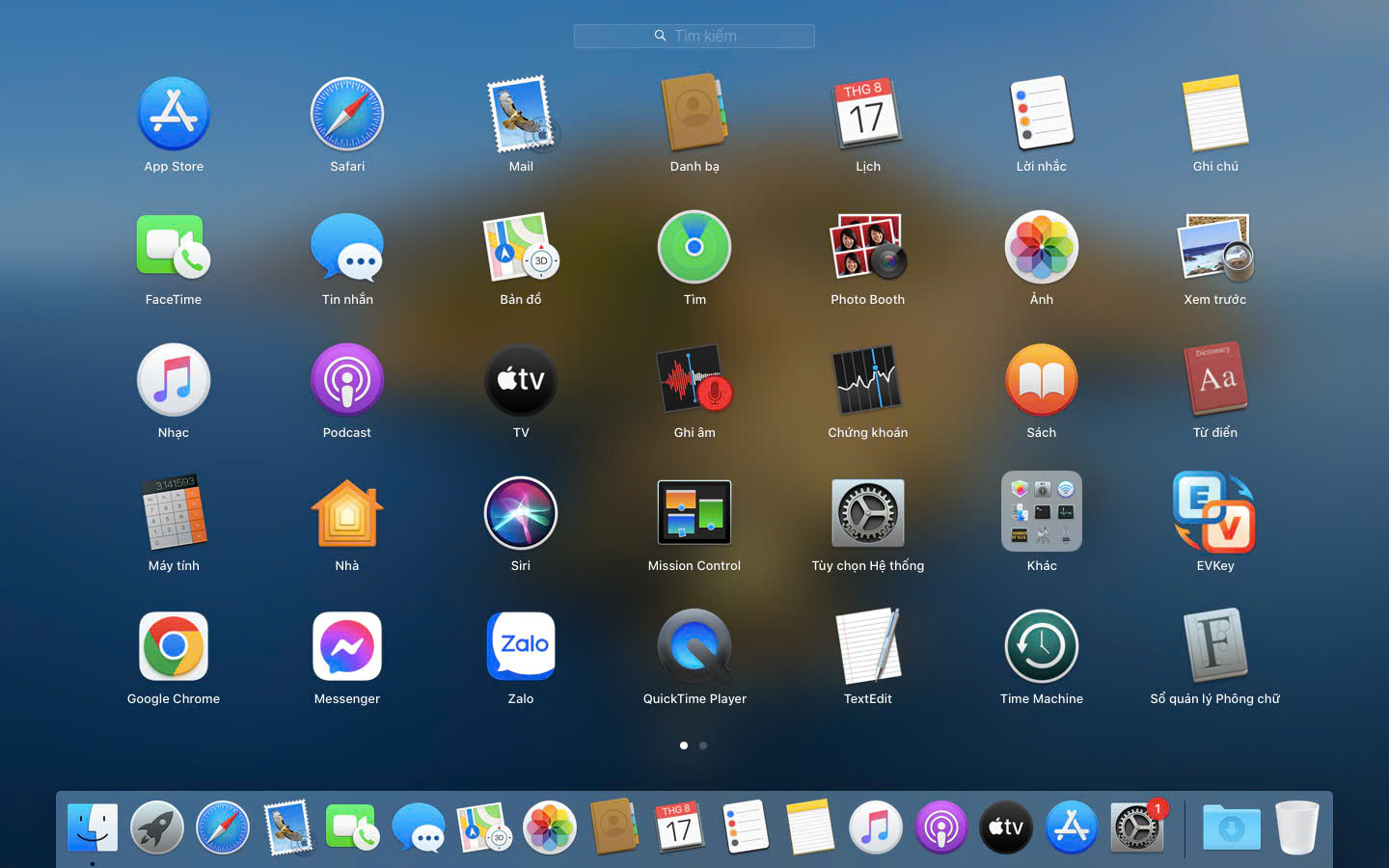The height and width of the screenshot is (868, 1389).
Task: Launch Zalo
Action: coord(521,646)
